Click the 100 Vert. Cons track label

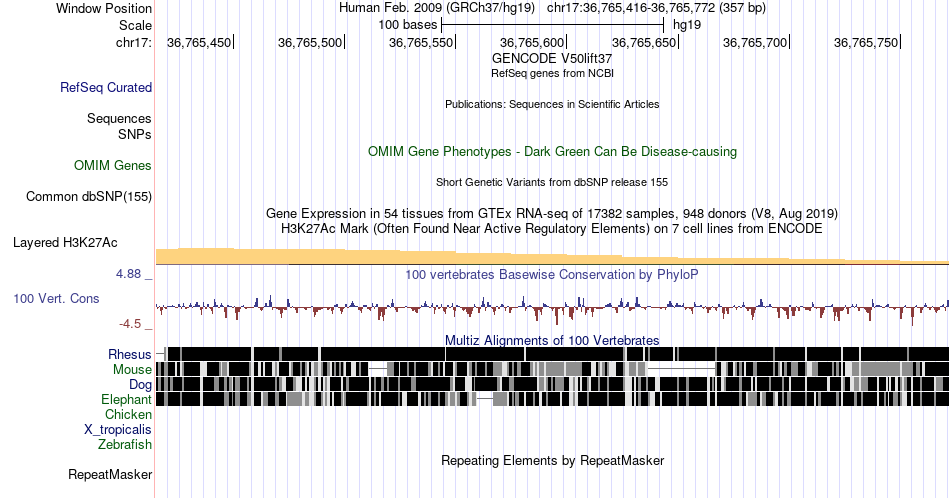56,298
